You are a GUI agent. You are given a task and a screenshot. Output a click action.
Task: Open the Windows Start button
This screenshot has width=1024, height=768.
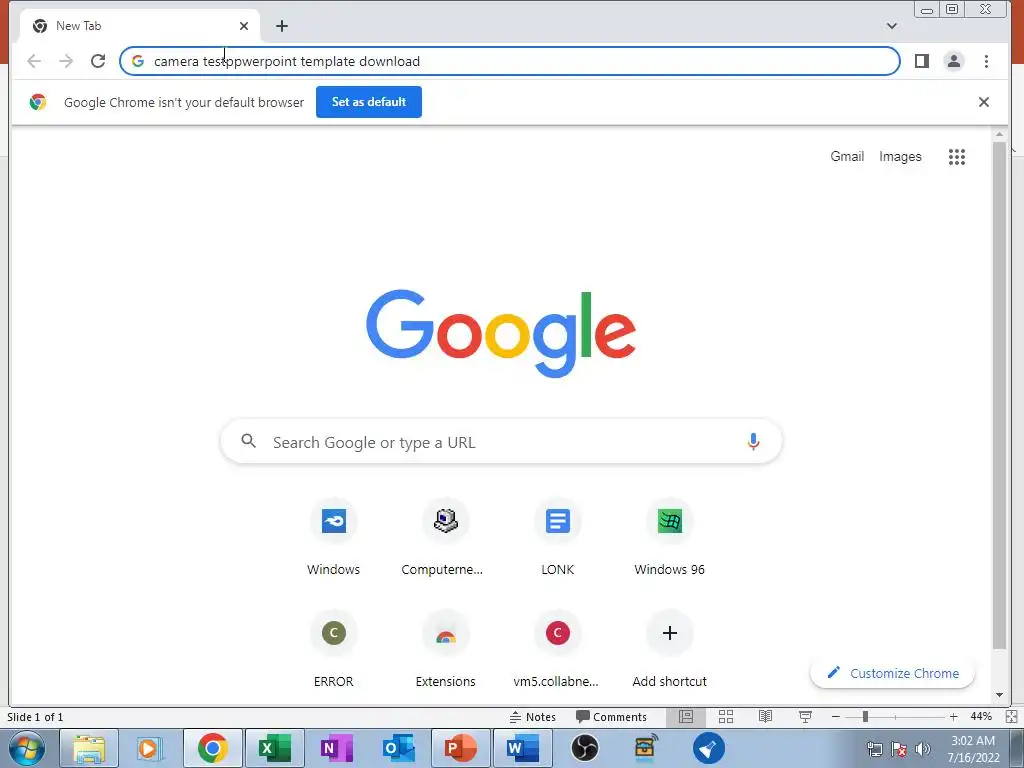tap(27, 748)
